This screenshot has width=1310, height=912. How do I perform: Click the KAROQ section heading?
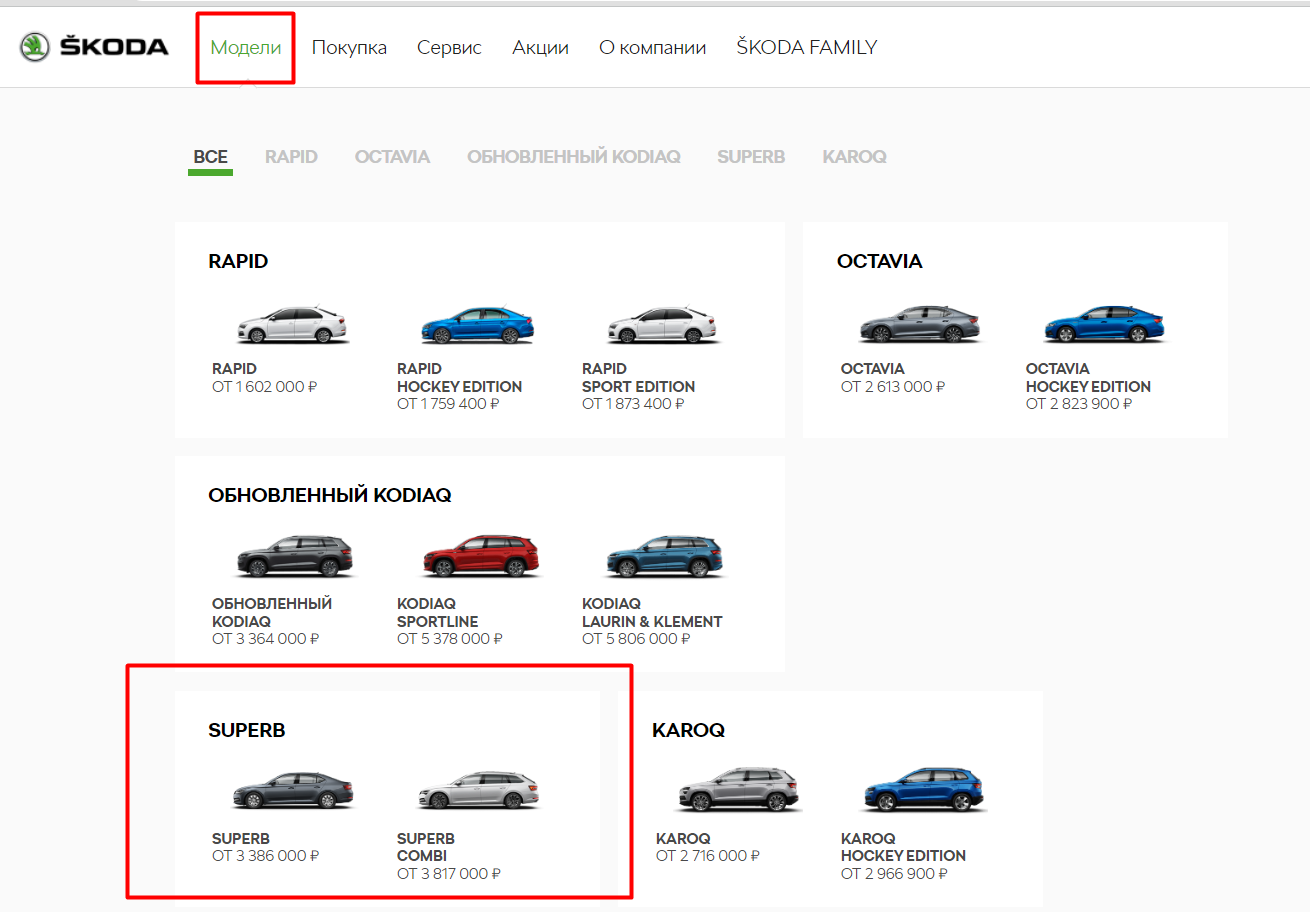[688, 731]
